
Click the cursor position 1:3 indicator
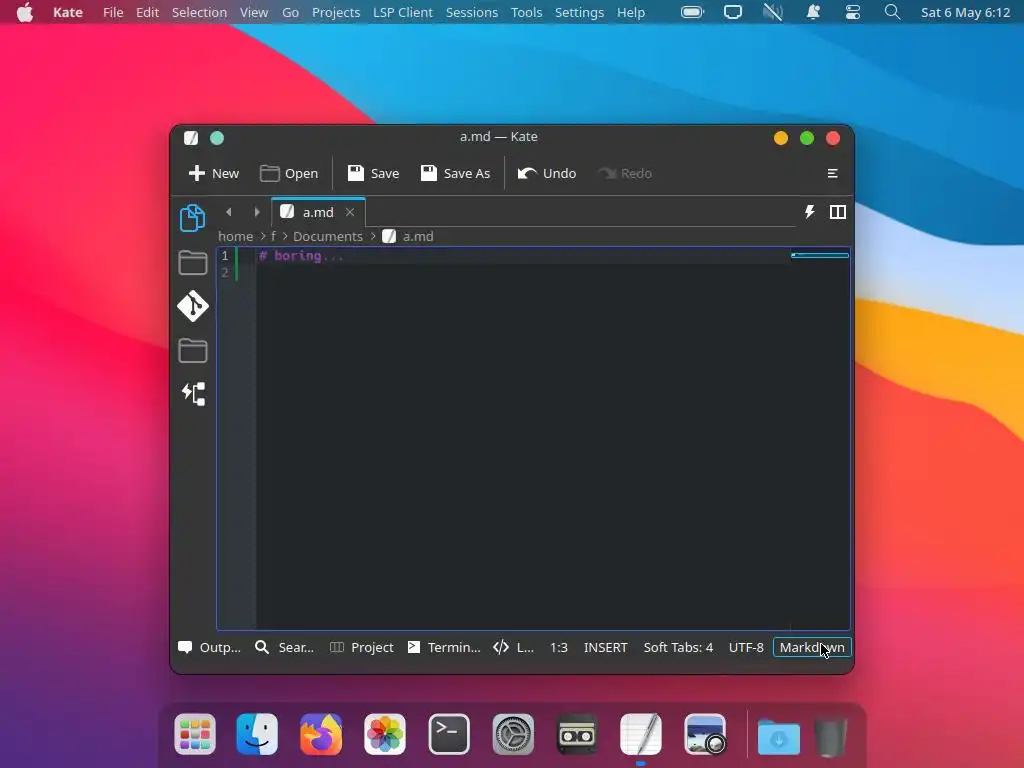click(558, 647)
